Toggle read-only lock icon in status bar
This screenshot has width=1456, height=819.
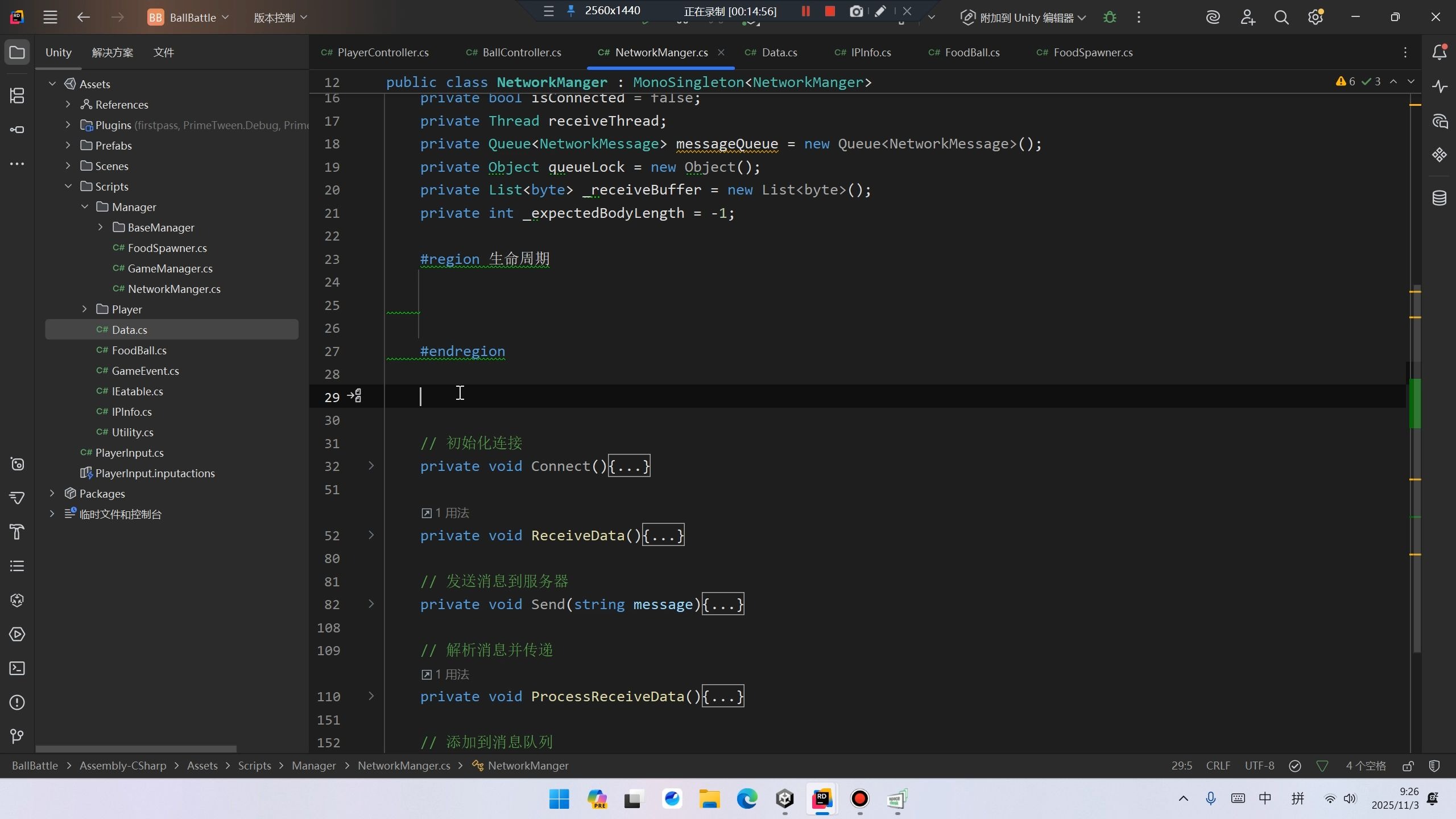[x=1408, y=766]
